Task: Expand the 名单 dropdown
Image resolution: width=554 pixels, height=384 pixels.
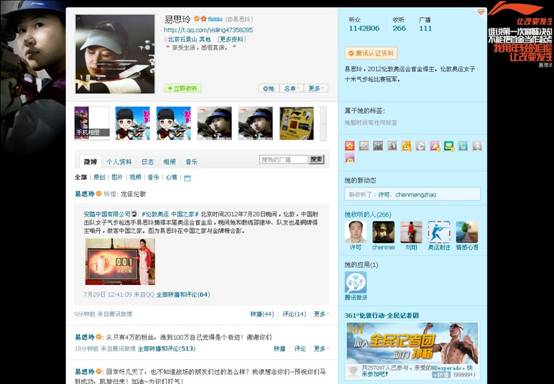Action: [x=292, y=88]
